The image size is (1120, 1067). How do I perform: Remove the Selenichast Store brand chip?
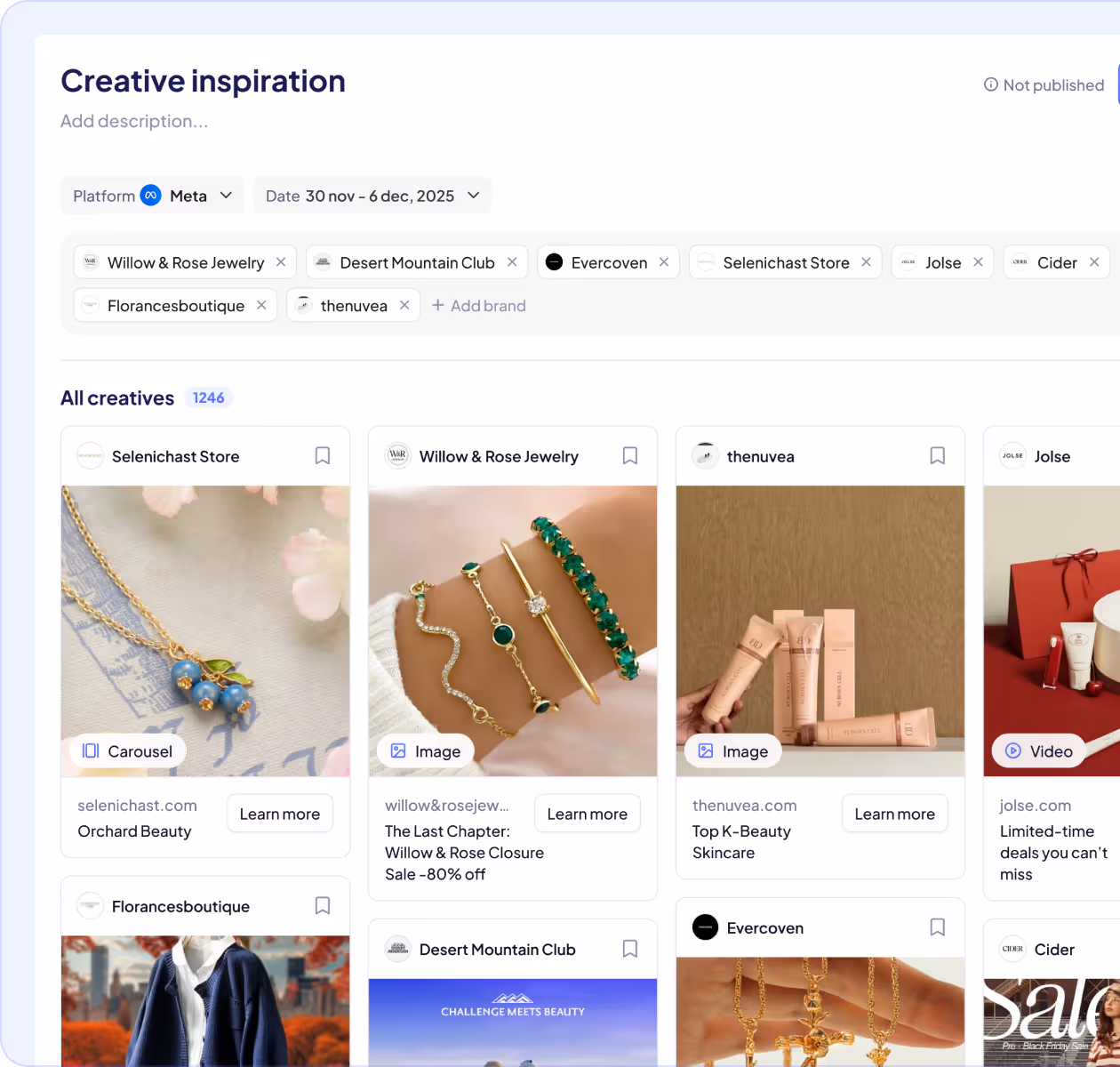866,262
